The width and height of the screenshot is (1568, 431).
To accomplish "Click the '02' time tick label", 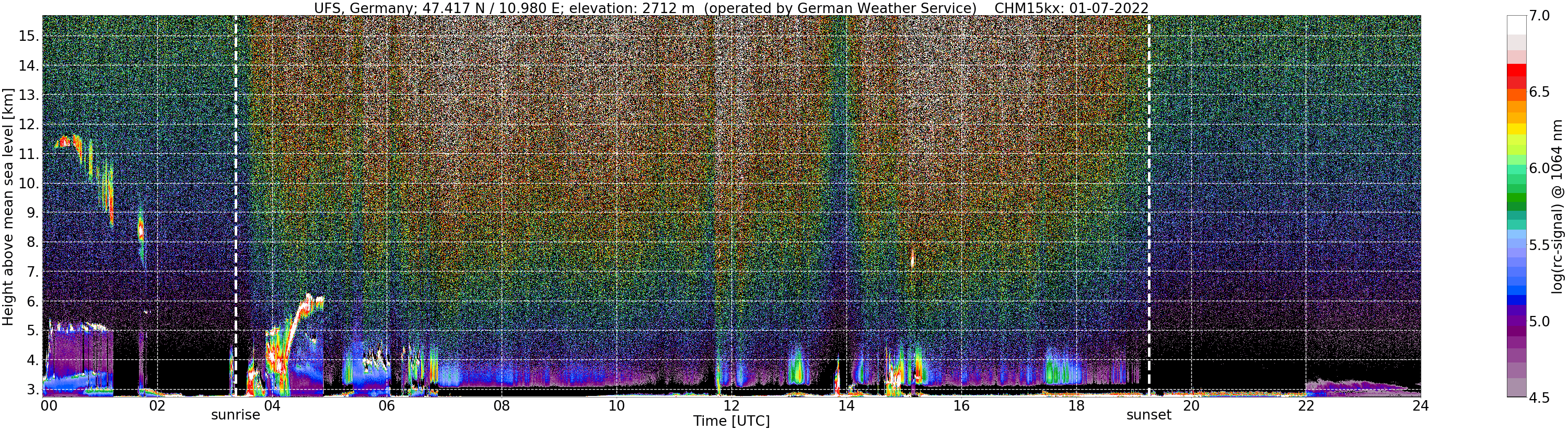I will pyautogui.click(x=157, y=406).
